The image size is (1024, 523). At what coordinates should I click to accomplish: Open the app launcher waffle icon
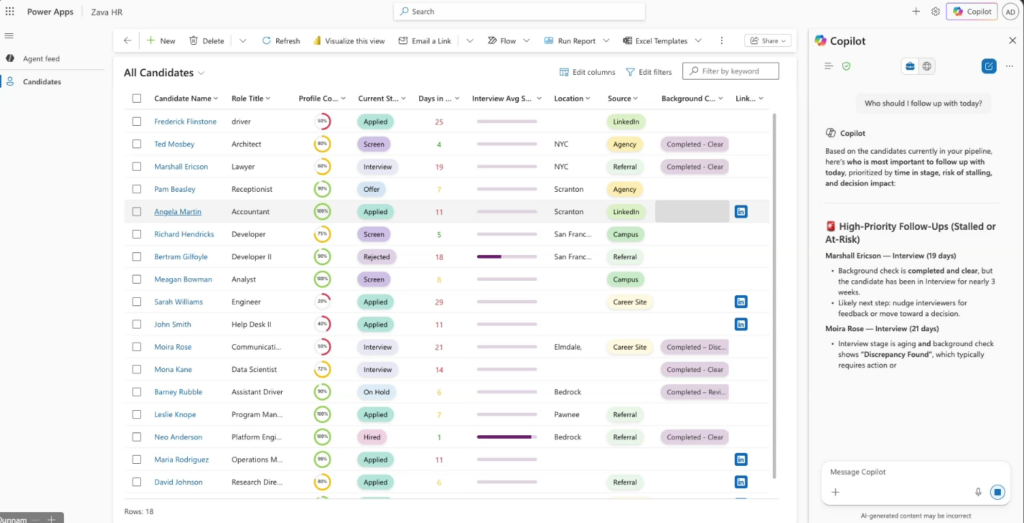click(10, 11)
